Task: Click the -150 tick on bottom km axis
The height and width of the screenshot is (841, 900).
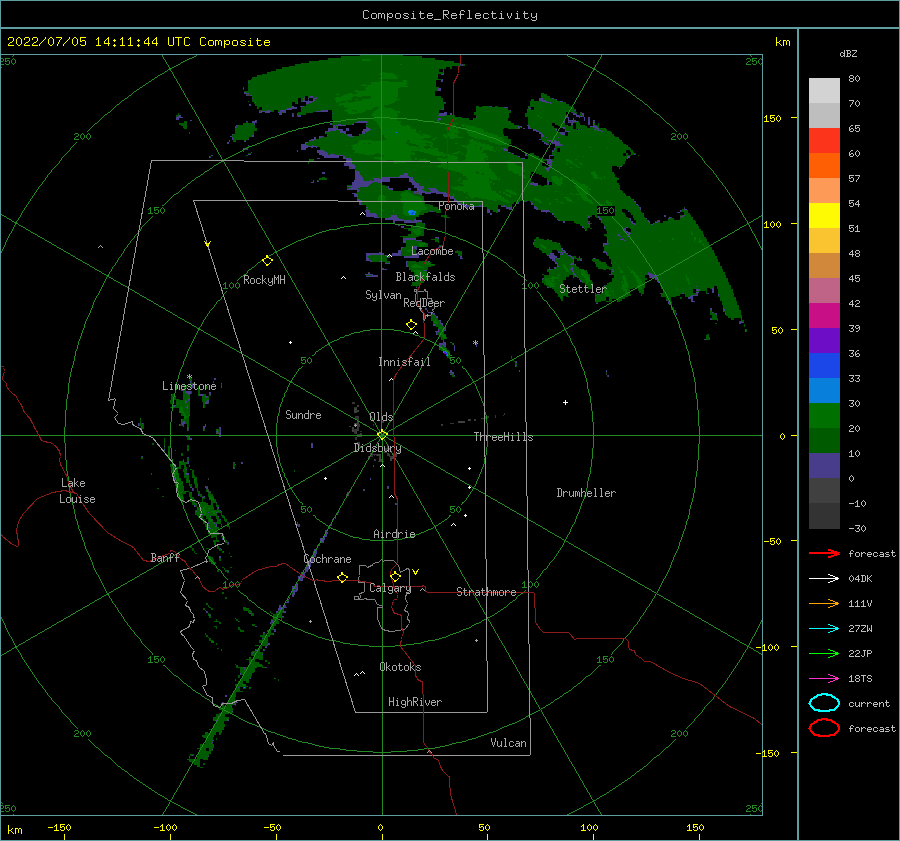Action: click(x=59, y=827)
